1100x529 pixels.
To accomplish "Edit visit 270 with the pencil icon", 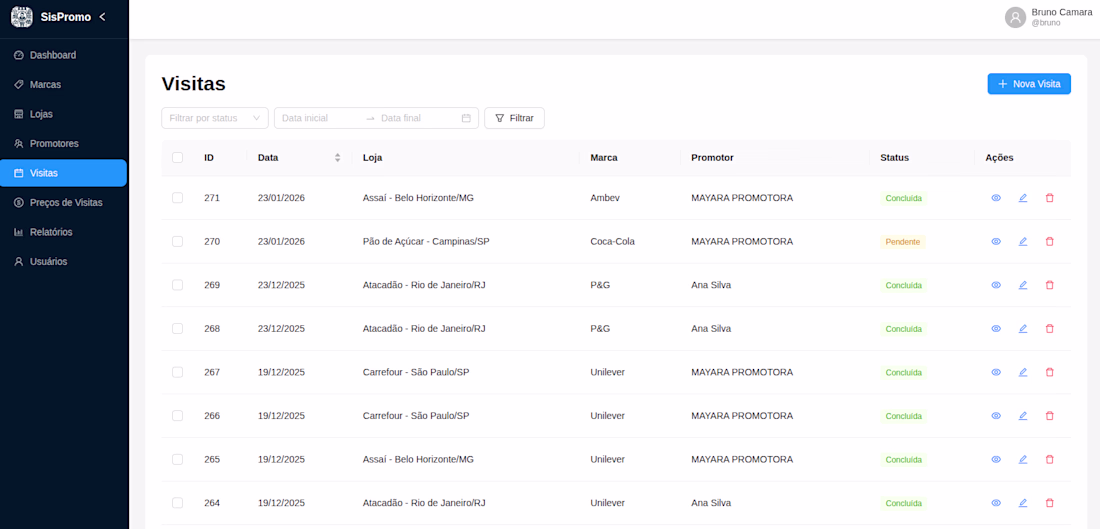I will point(1023,241).
